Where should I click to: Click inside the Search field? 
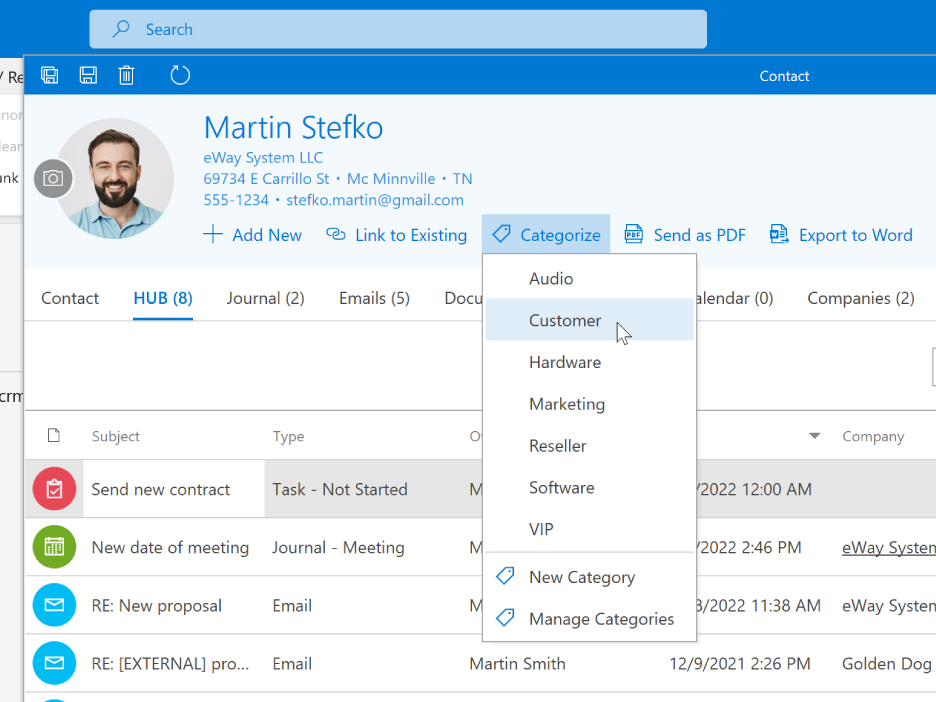click(398, 29)
